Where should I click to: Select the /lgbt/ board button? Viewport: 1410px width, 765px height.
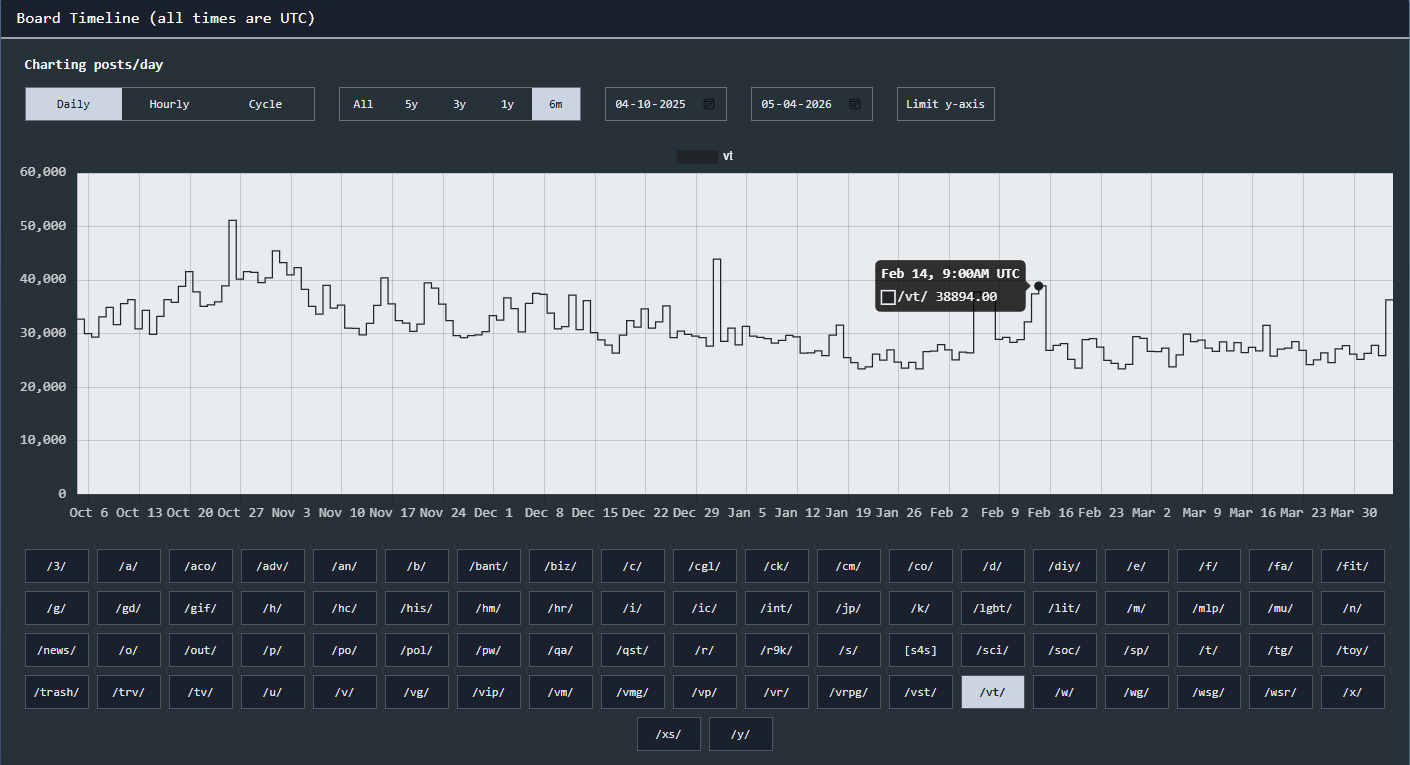click(993, 608)
